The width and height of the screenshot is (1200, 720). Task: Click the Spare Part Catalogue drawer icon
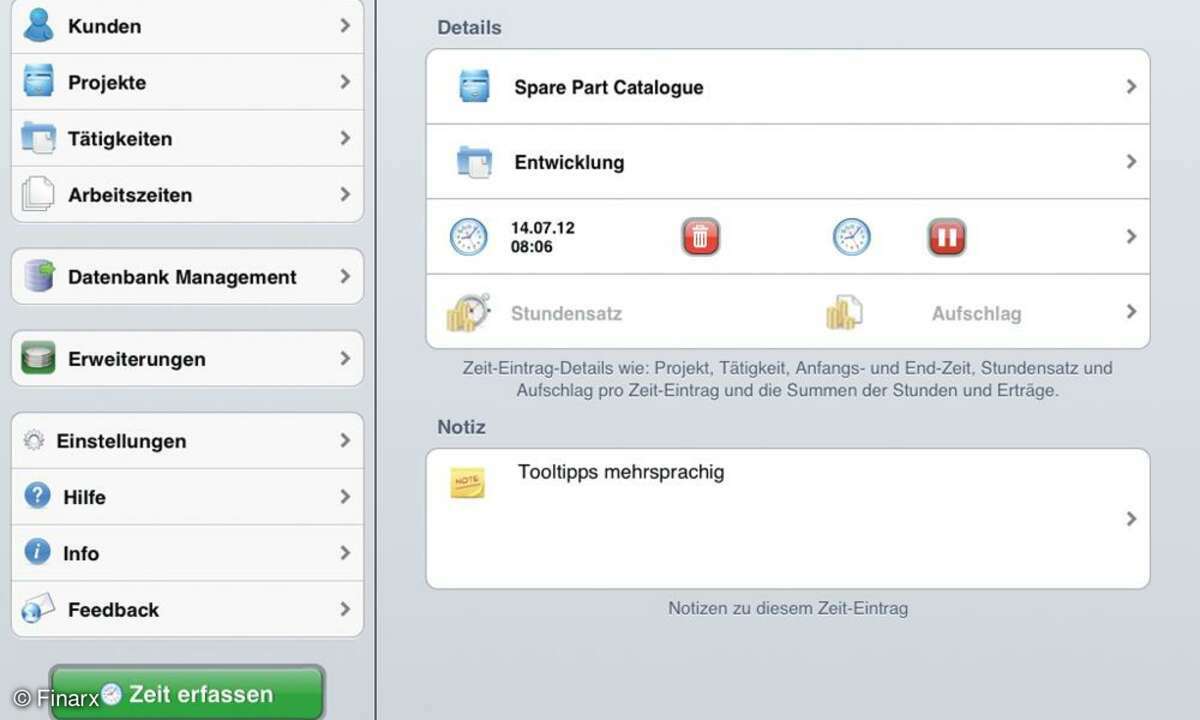[474, 86]
